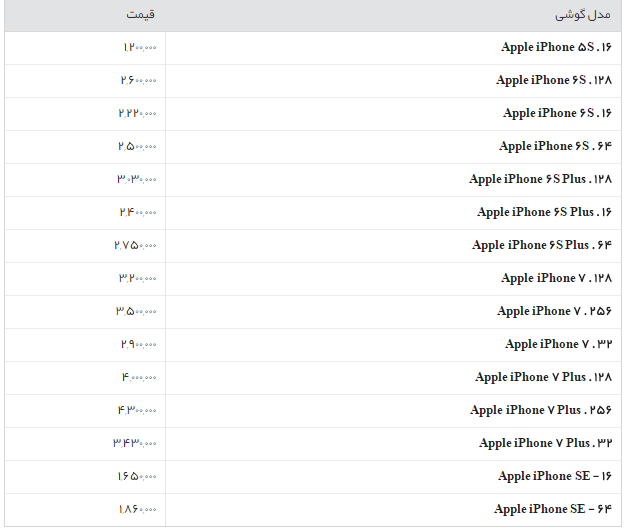Viewport: 625px width, 528px height.
Task: Click the price 4,300,000 for 7 Plus 256
Action: (137, 411)
